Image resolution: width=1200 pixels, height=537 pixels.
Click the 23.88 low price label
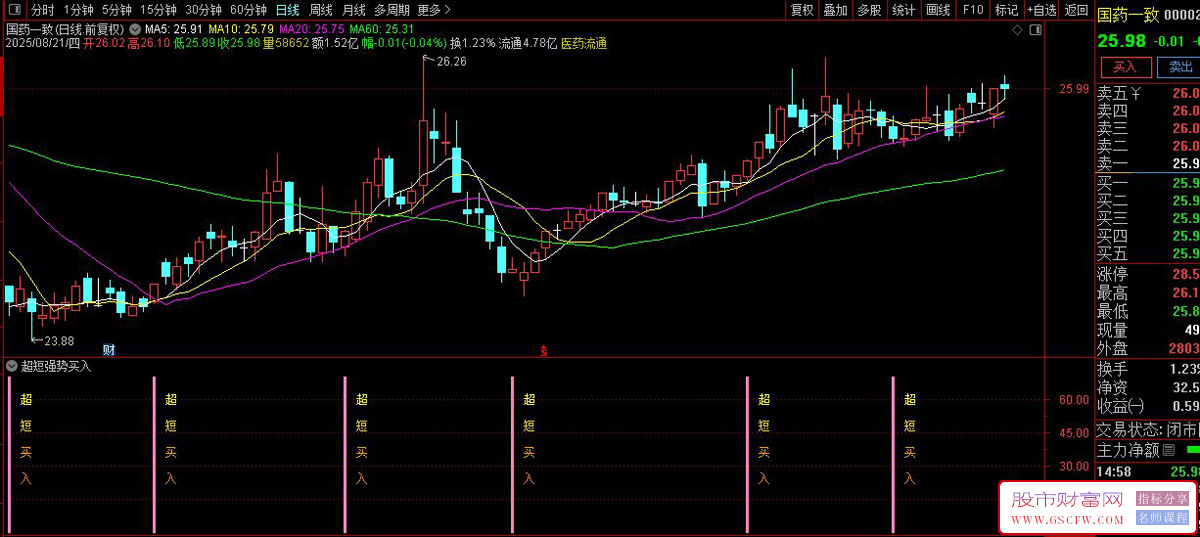[x=58, y=340]
